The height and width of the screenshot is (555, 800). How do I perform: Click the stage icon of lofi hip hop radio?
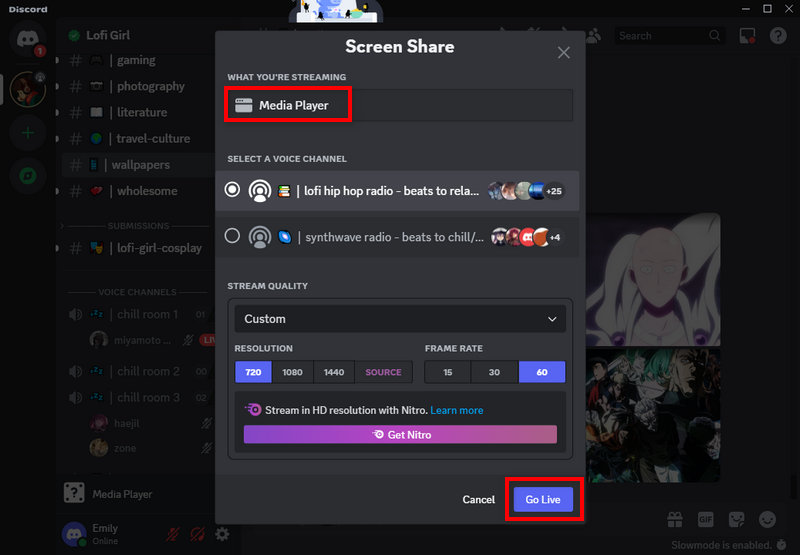click(x=260, y=191)
